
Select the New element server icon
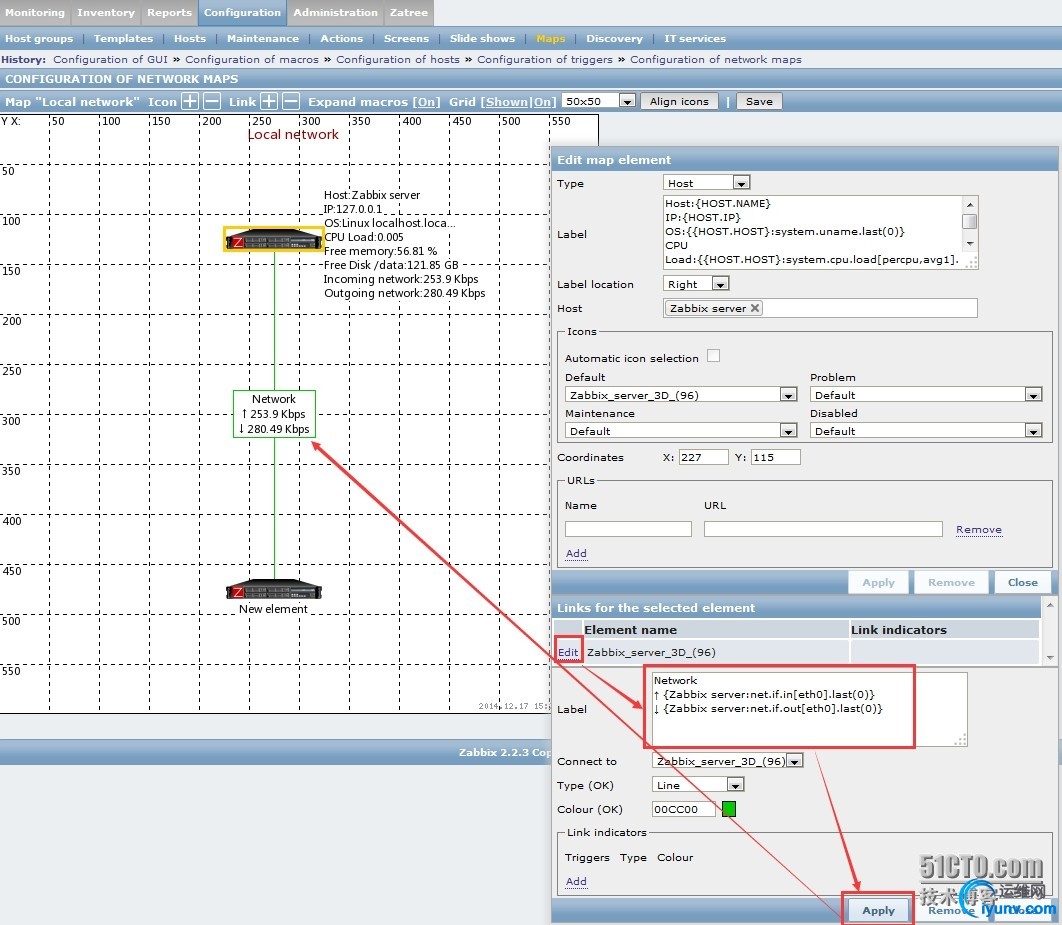click(x=274, y=589)
